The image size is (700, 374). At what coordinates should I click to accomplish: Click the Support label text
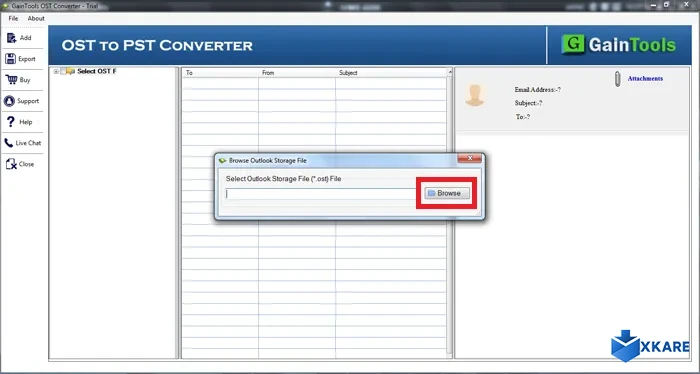28,101
